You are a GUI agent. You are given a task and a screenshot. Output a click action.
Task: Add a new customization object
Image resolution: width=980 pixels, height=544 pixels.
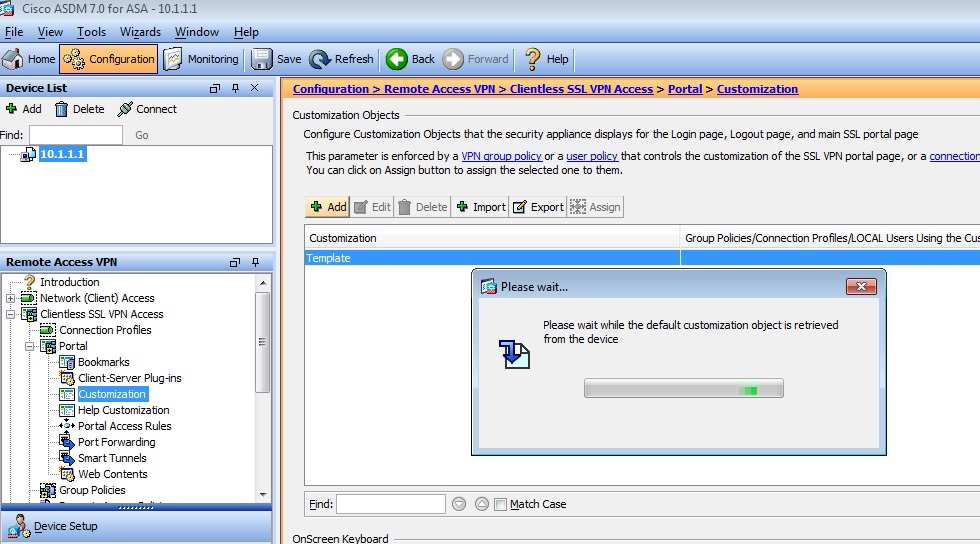pyautogui.click(x=328, y=207)
